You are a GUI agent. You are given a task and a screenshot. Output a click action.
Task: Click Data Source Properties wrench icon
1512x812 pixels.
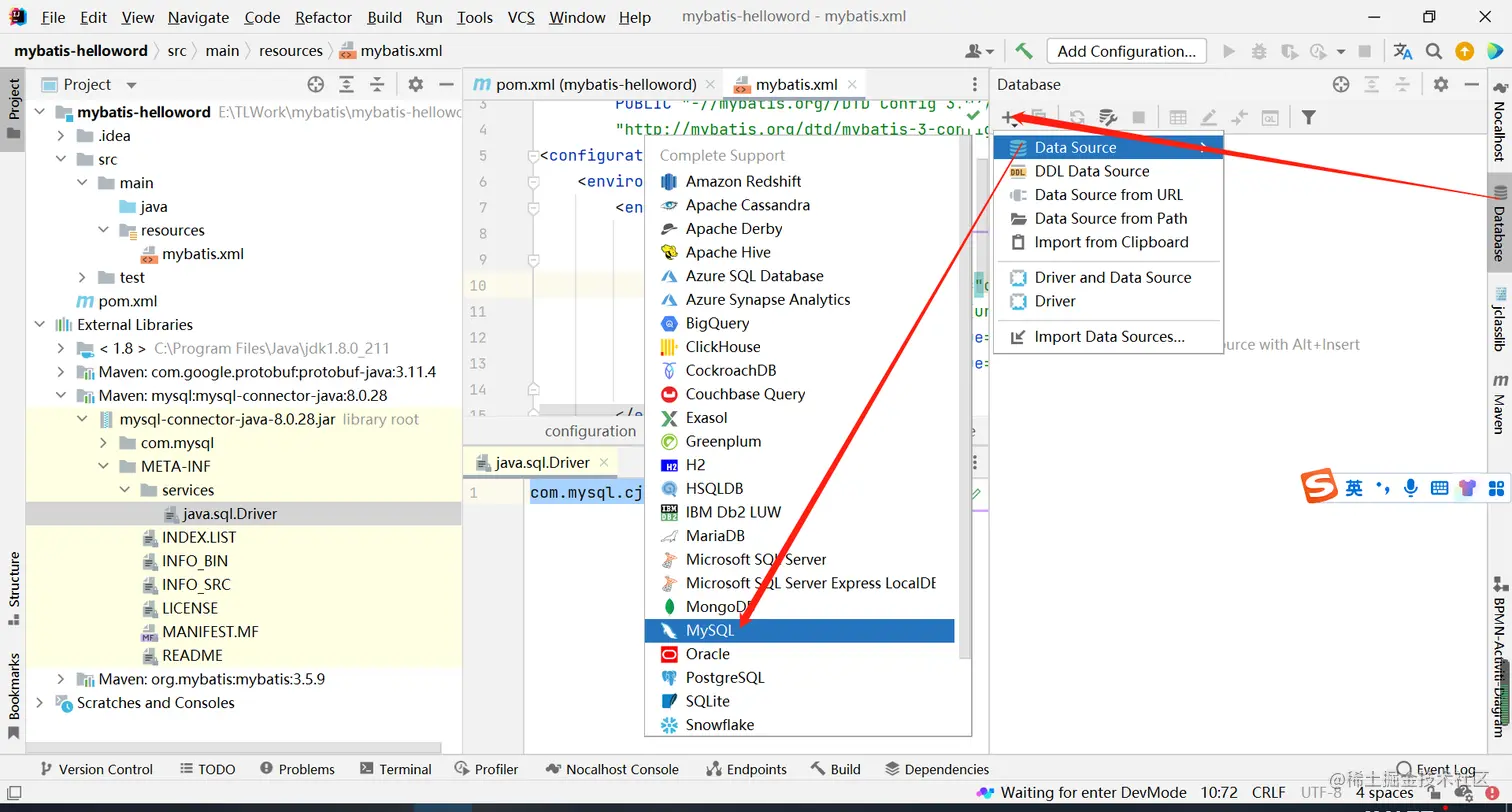1108,118
